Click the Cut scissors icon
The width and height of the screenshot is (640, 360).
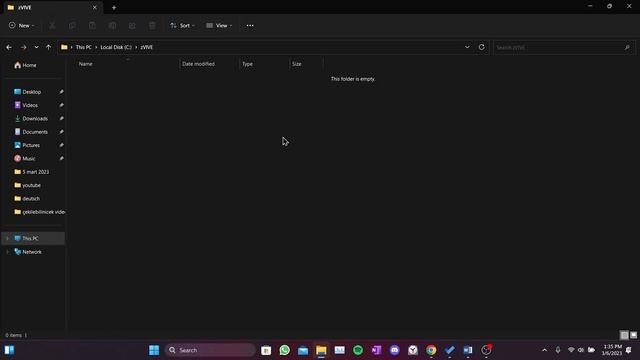[x=52, y=25]
